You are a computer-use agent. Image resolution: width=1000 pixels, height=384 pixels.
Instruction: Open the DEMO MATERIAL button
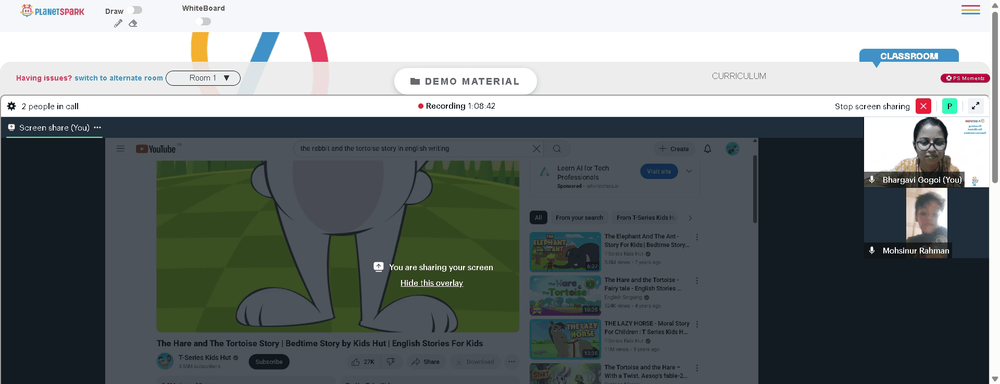466,81
